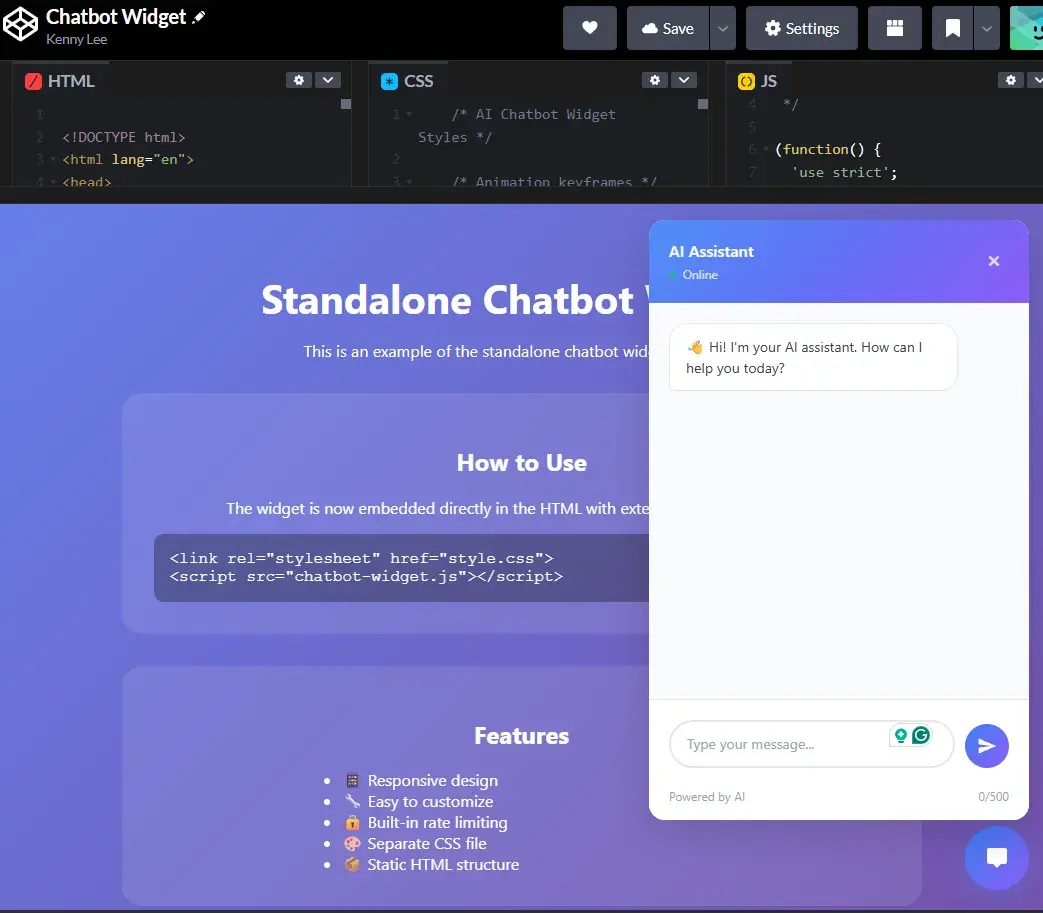Bookmark this pen
1043x913 pixels.
point(953,28)
